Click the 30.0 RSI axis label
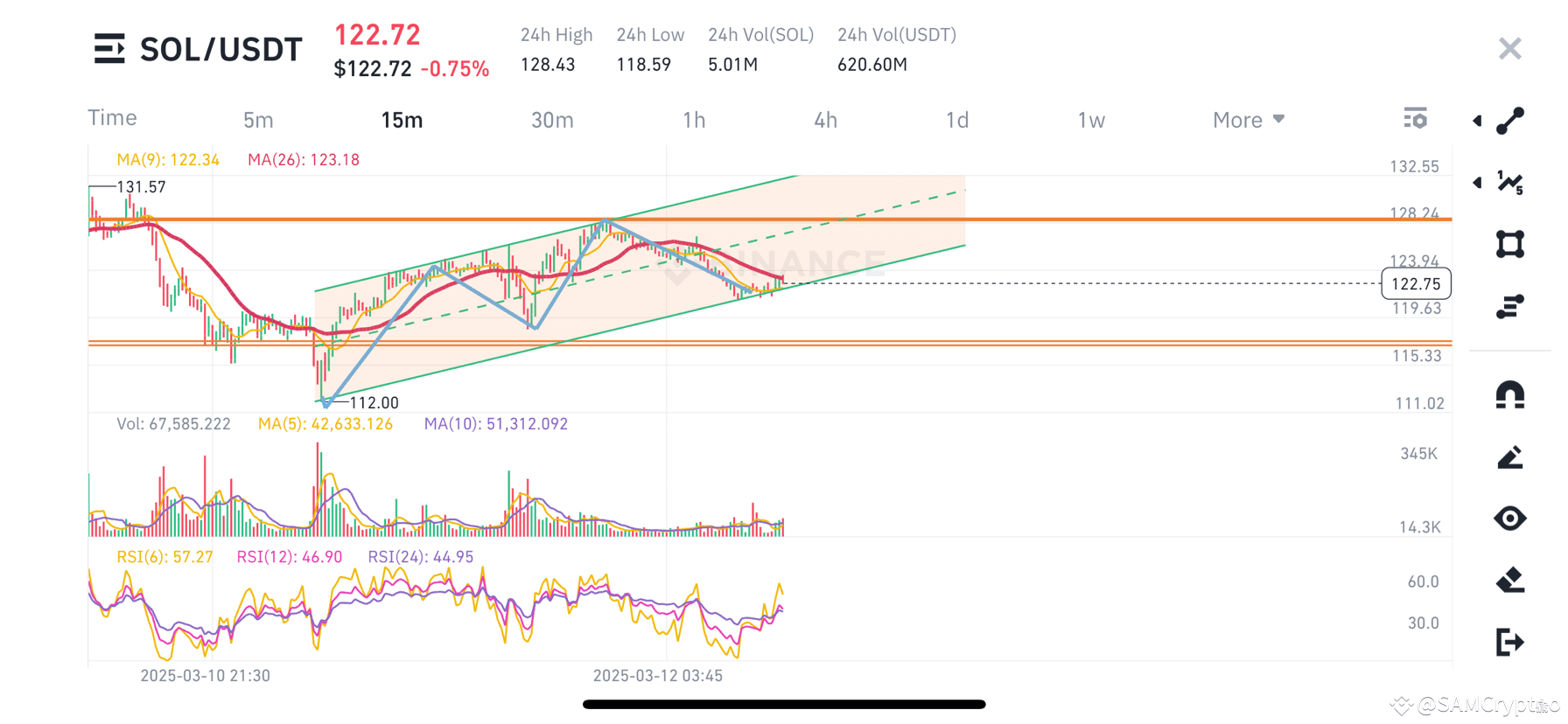1568x724 pixels. (1423, 623)
